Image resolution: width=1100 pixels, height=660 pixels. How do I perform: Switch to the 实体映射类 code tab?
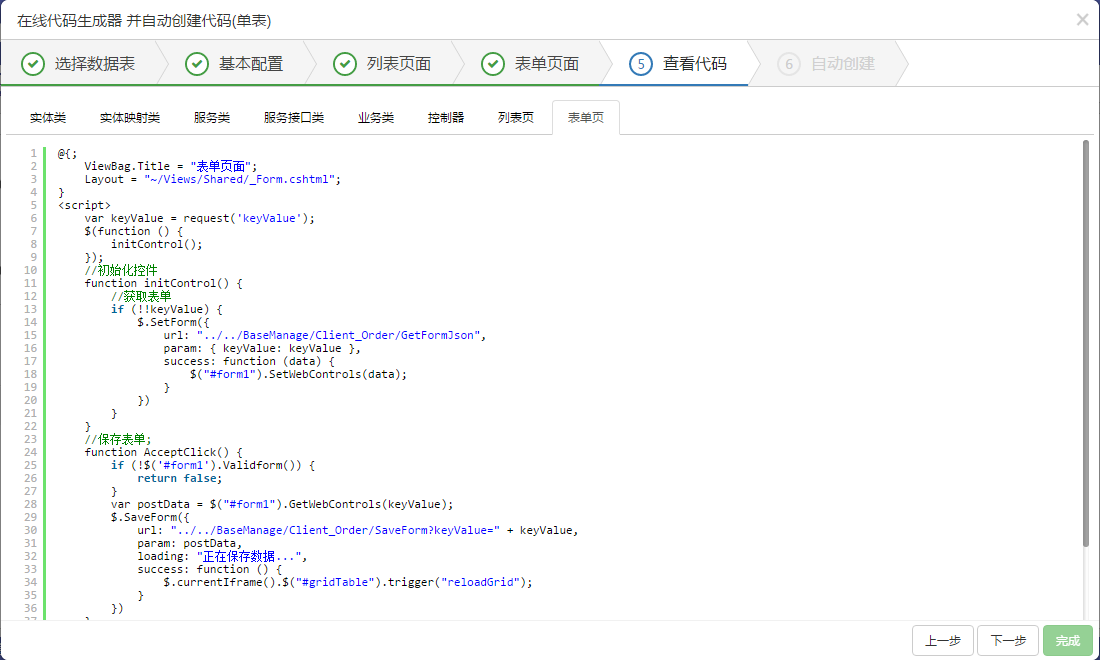point(130,117)
